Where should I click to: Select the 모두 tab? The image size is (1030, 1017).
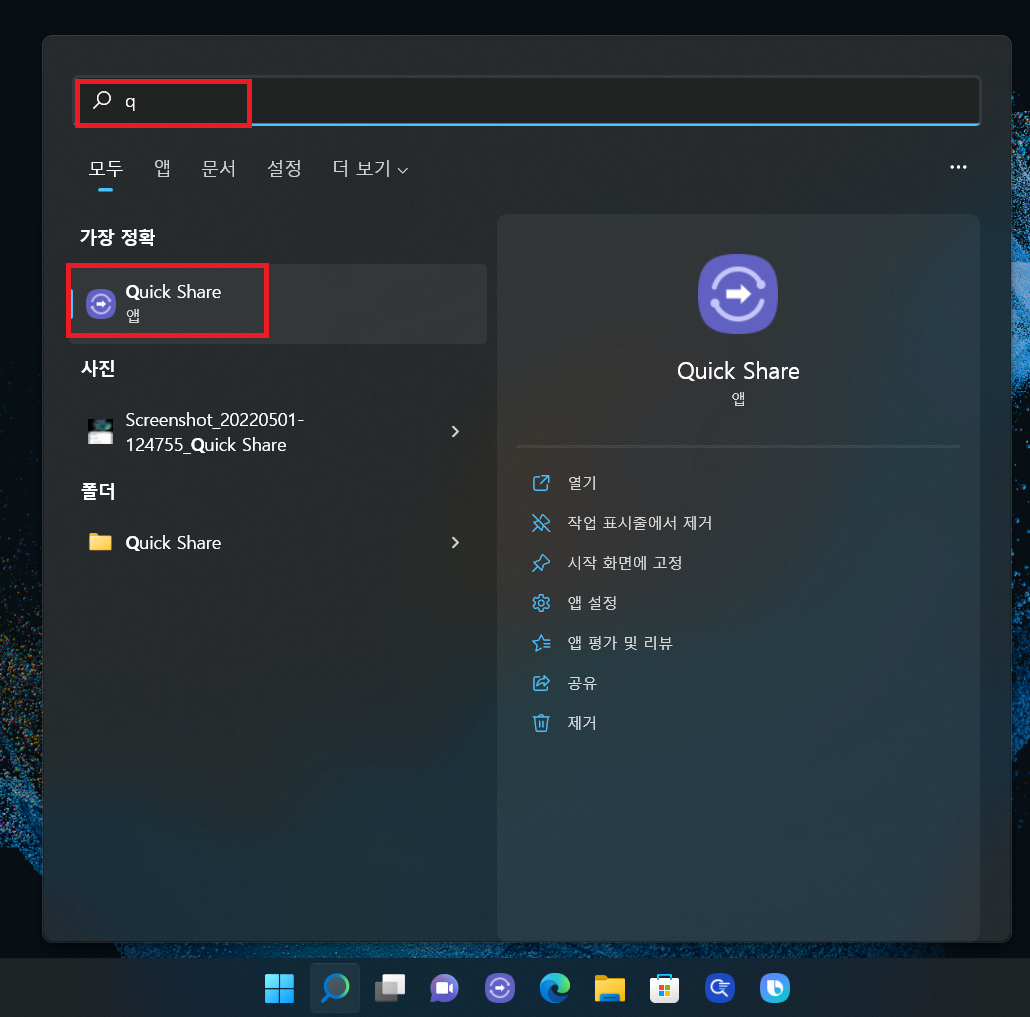106,168
